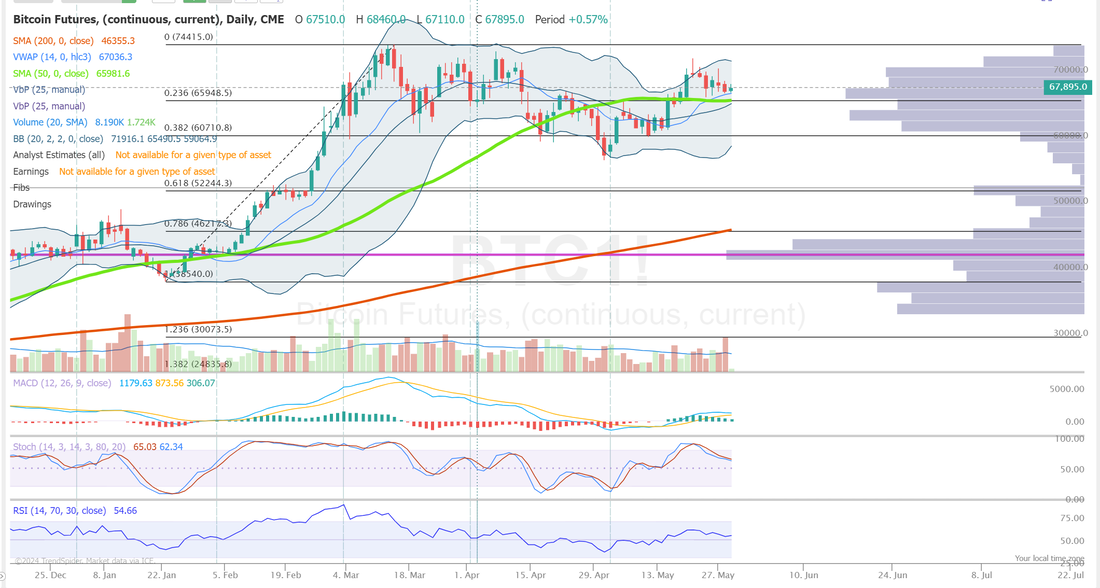Screen dimensions: 1100x588
Task: Click the Earnings label in the legend
Action: (31, 171)
